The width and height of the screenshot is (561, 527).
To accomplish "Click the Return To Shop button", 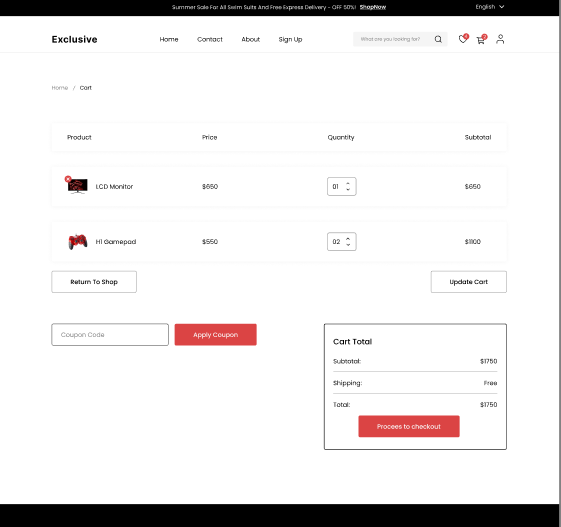I will (94, 282).
